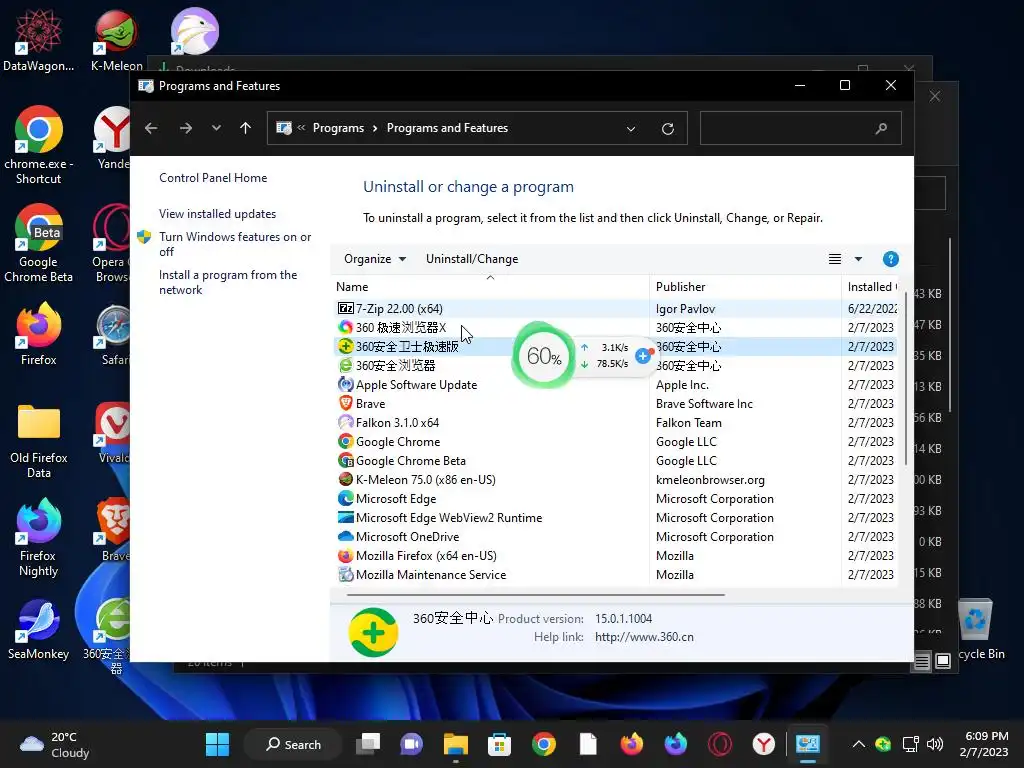Select the 7-Zip 22.00 (x64) program icon
Viewport: 1024px width, 768px height.
[345, 308]
